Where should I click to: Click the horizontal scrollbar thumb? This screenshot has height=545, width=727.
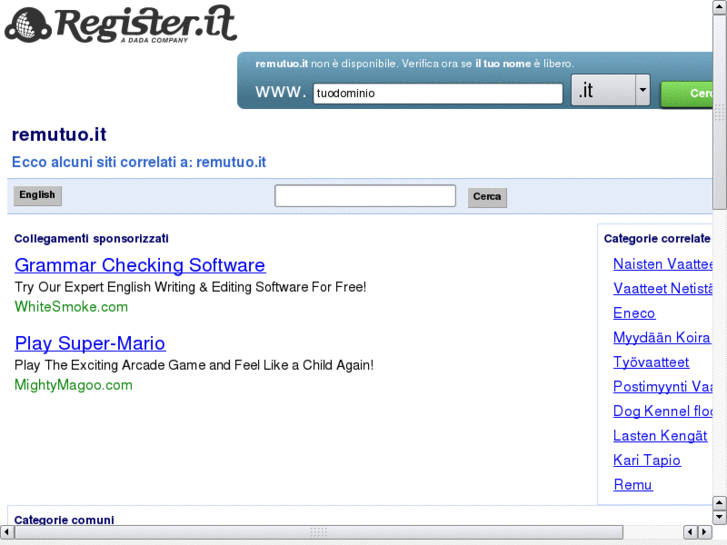coord(319,532)
